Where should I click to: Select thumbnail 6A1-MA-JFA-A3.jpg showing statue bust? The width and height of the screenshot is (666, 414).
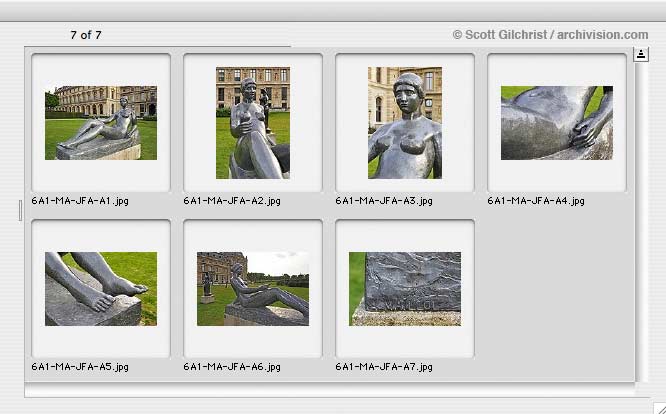pyautogui.click(x=405, y=123)
